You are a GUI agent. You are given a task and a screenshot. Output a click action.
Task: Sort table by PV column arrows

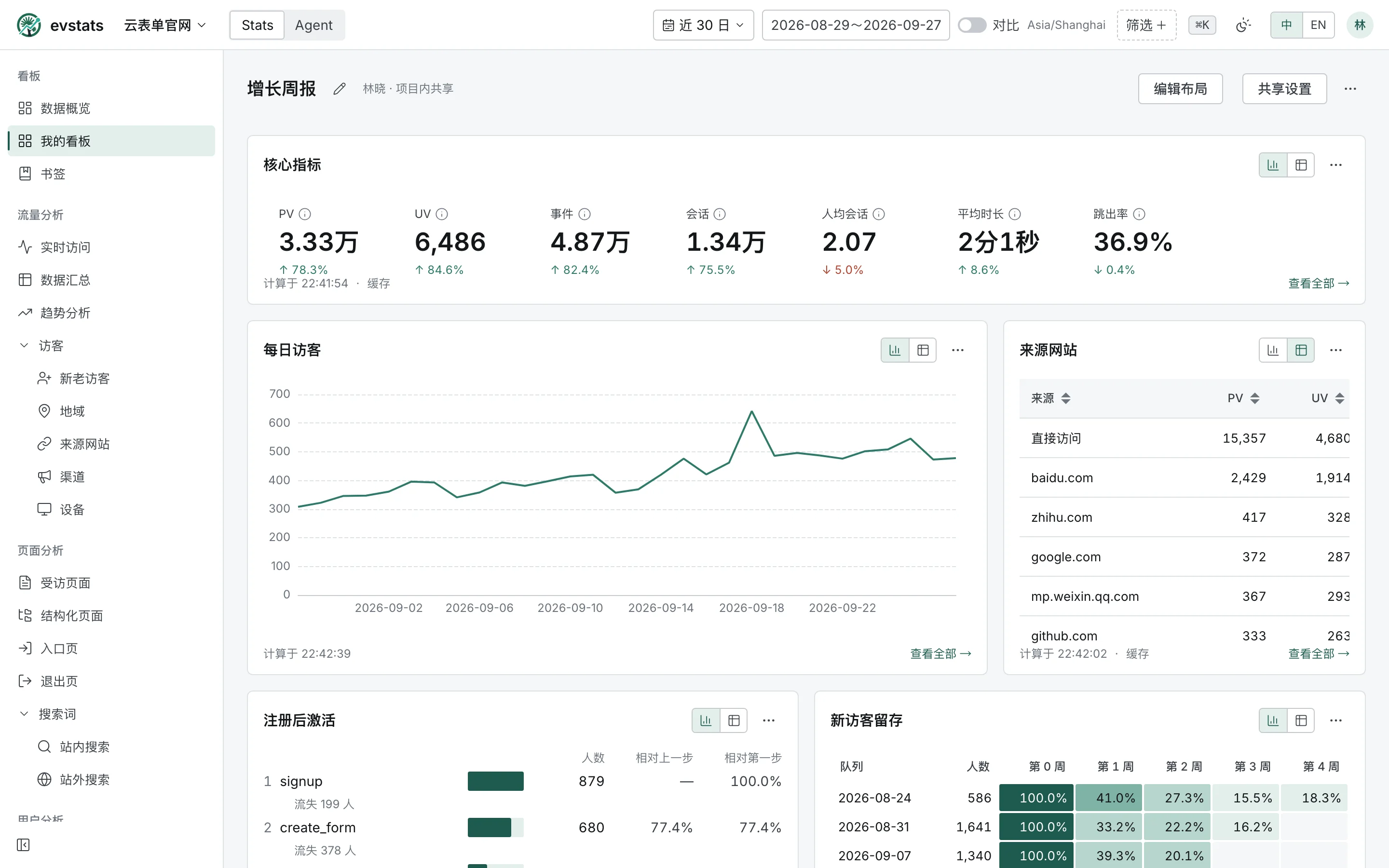tap(1255, 398)
